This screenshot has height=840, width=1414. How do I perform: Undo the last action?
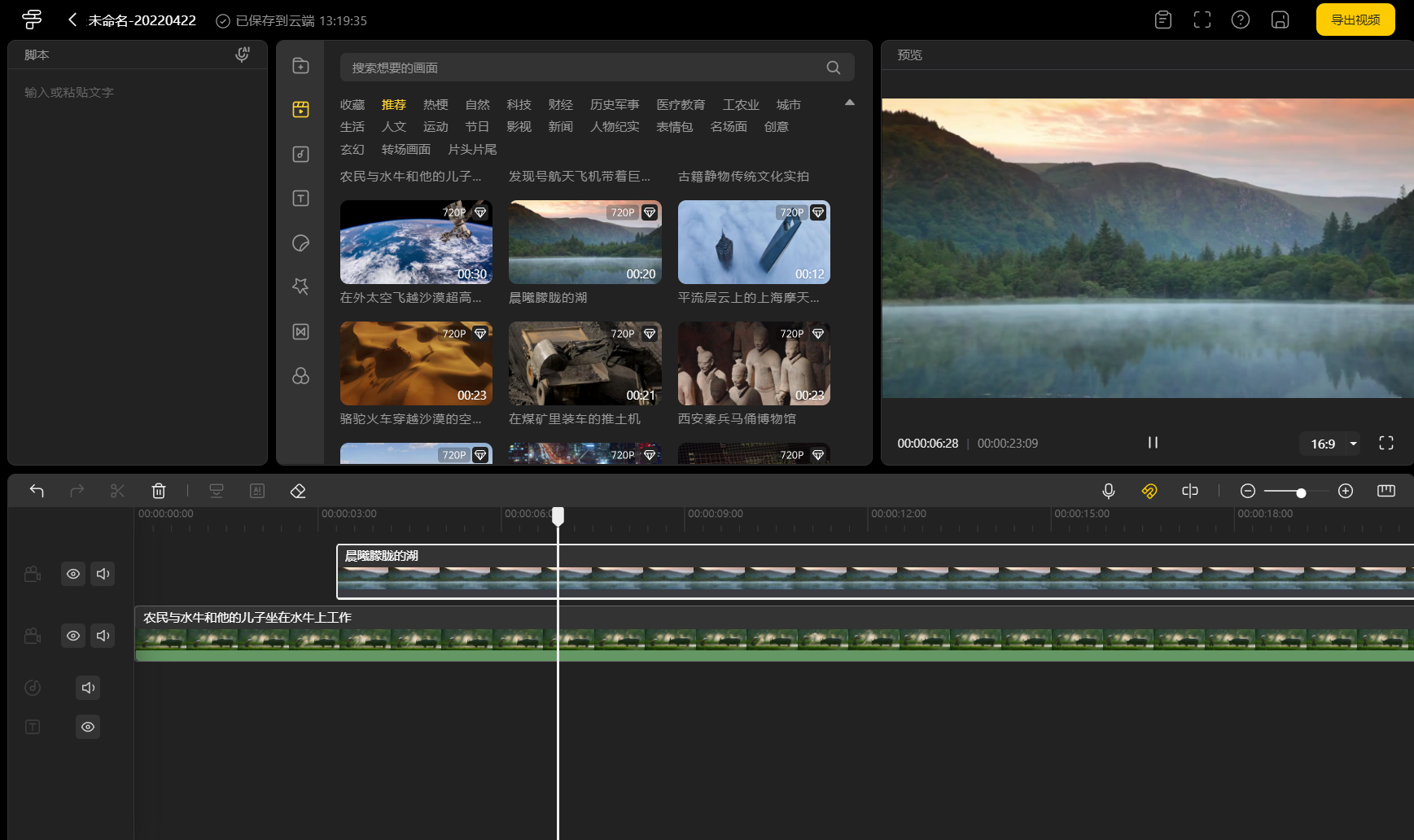point(37,491)
